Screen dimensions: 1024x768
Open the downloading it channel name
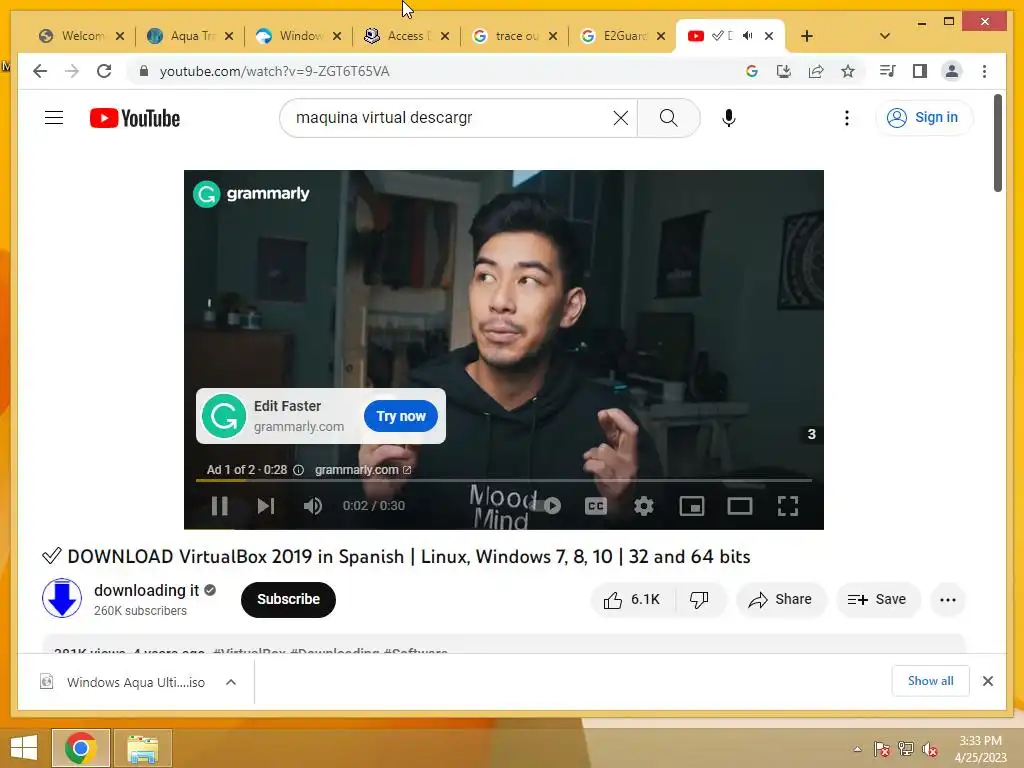point(146,590)
